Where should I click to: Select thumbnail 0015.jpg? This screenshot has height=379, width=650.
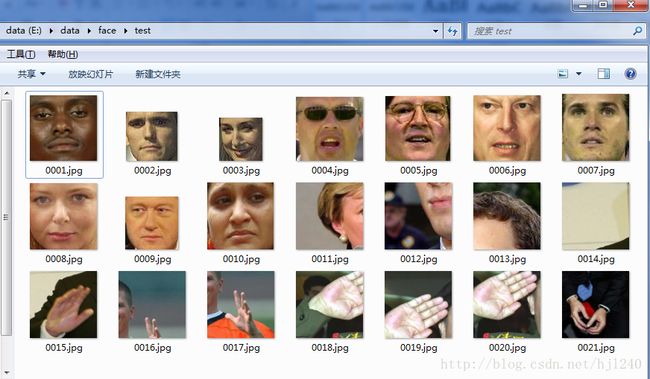(63, 305)
